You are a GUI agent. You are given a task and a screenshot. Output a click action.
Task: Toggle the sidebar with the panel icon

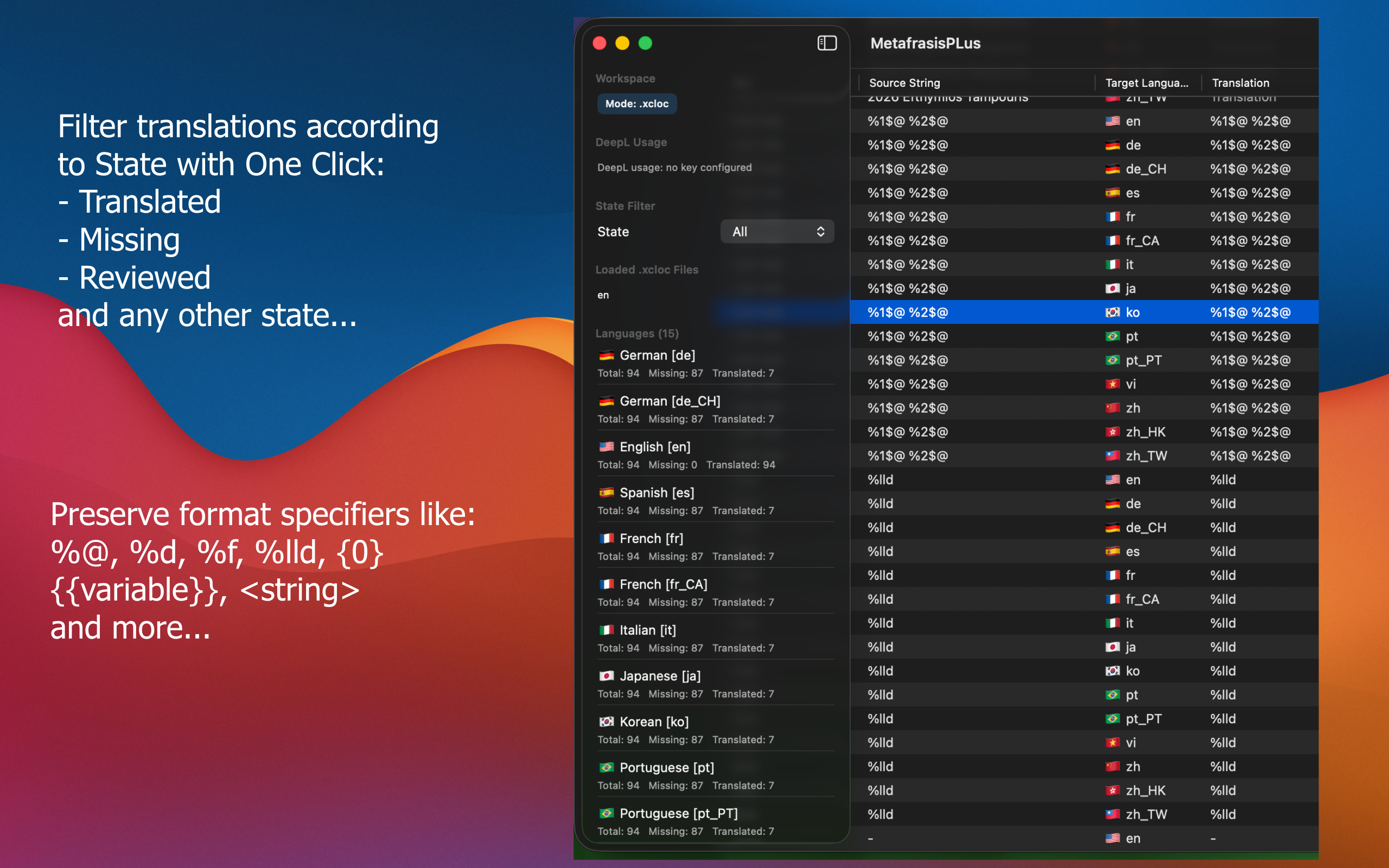826,43
